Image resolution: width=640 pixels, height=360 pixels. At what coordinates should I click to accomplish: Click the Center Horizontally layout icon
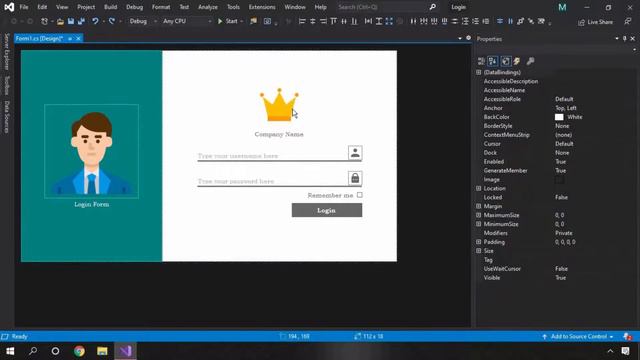coord(500,21)
